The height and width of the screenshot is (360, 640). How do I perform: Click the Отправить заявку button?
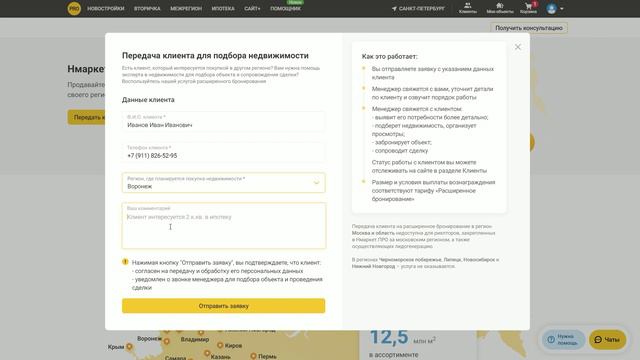223,306
